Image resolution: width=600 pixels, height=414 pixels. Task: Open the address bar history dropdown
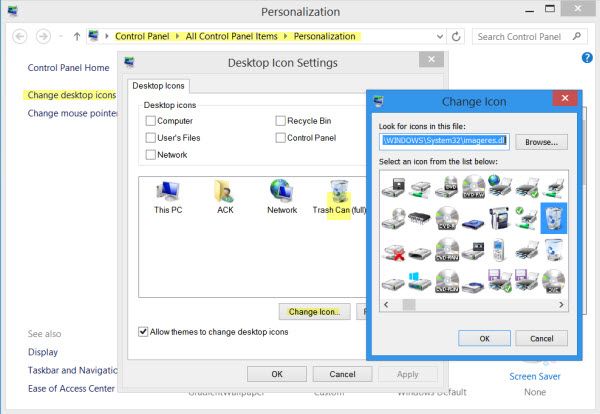(440, 37)
